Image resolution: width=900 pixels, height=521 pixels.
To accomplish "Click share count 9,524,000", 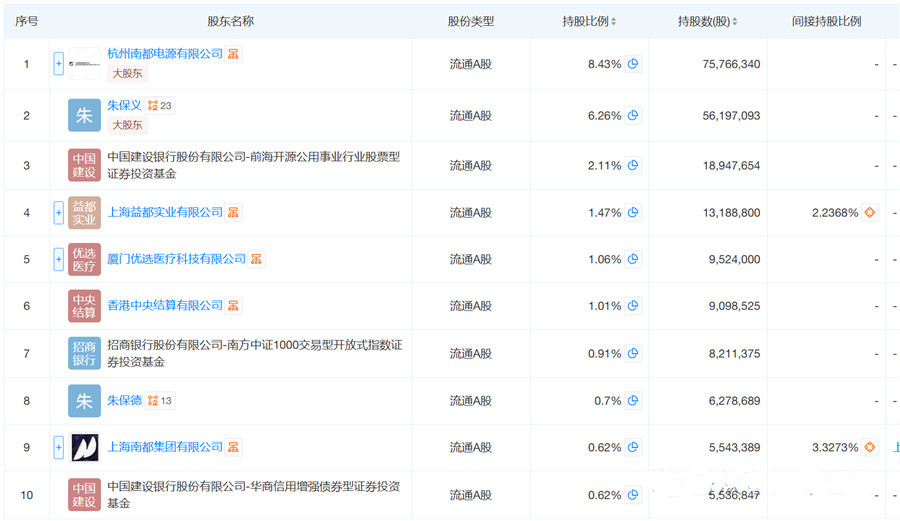I will pyautogui.click(x=734, y=259).
